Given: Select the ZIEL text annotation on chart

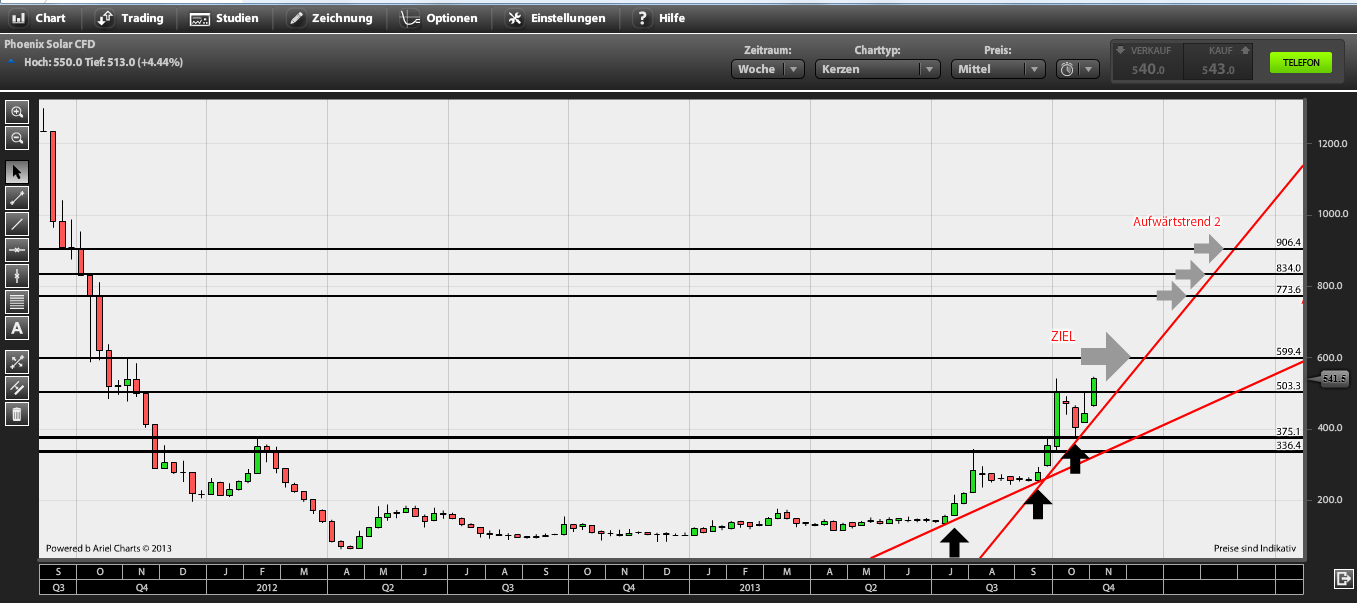Looking at the screenshot, I should (1063, 337).
